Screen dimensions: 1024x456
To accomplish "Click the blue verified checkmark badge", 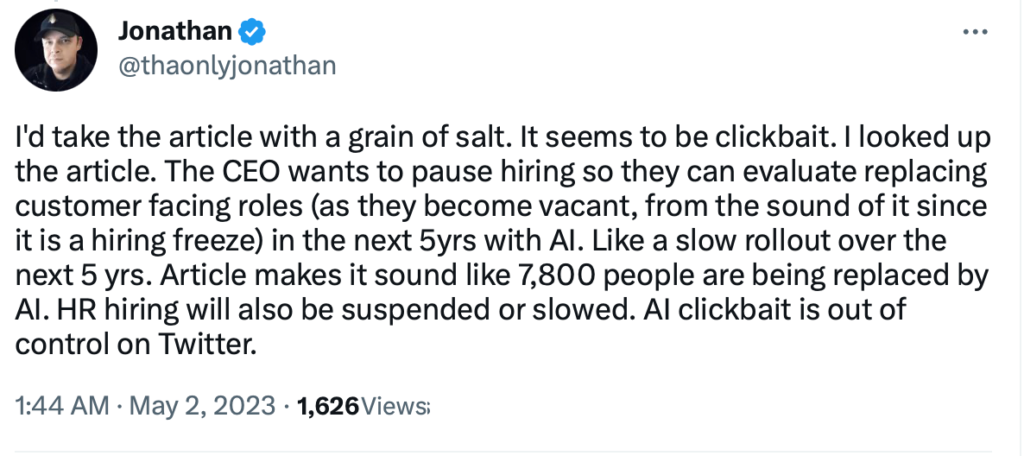I will click(x=252, y=31).
